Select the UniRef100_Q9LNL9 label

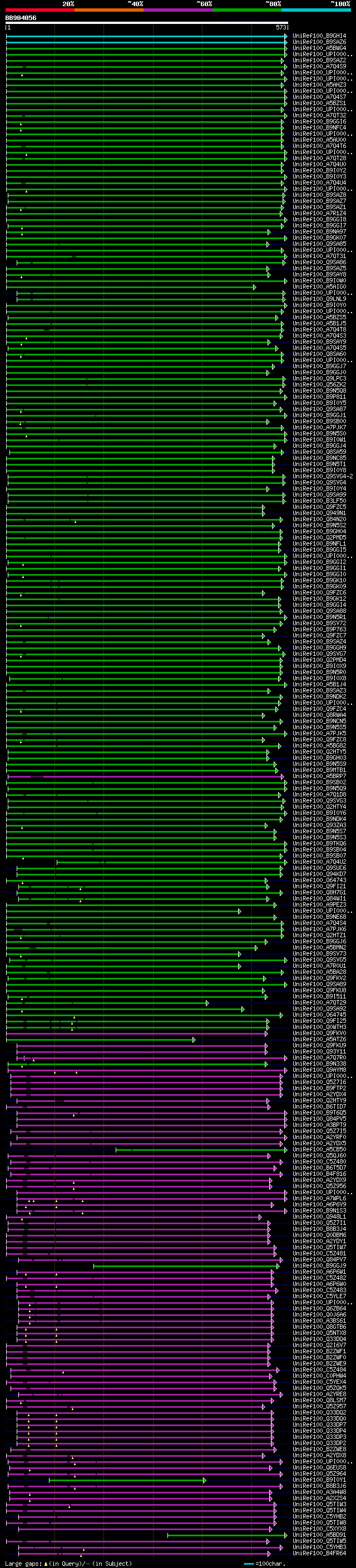319,299
